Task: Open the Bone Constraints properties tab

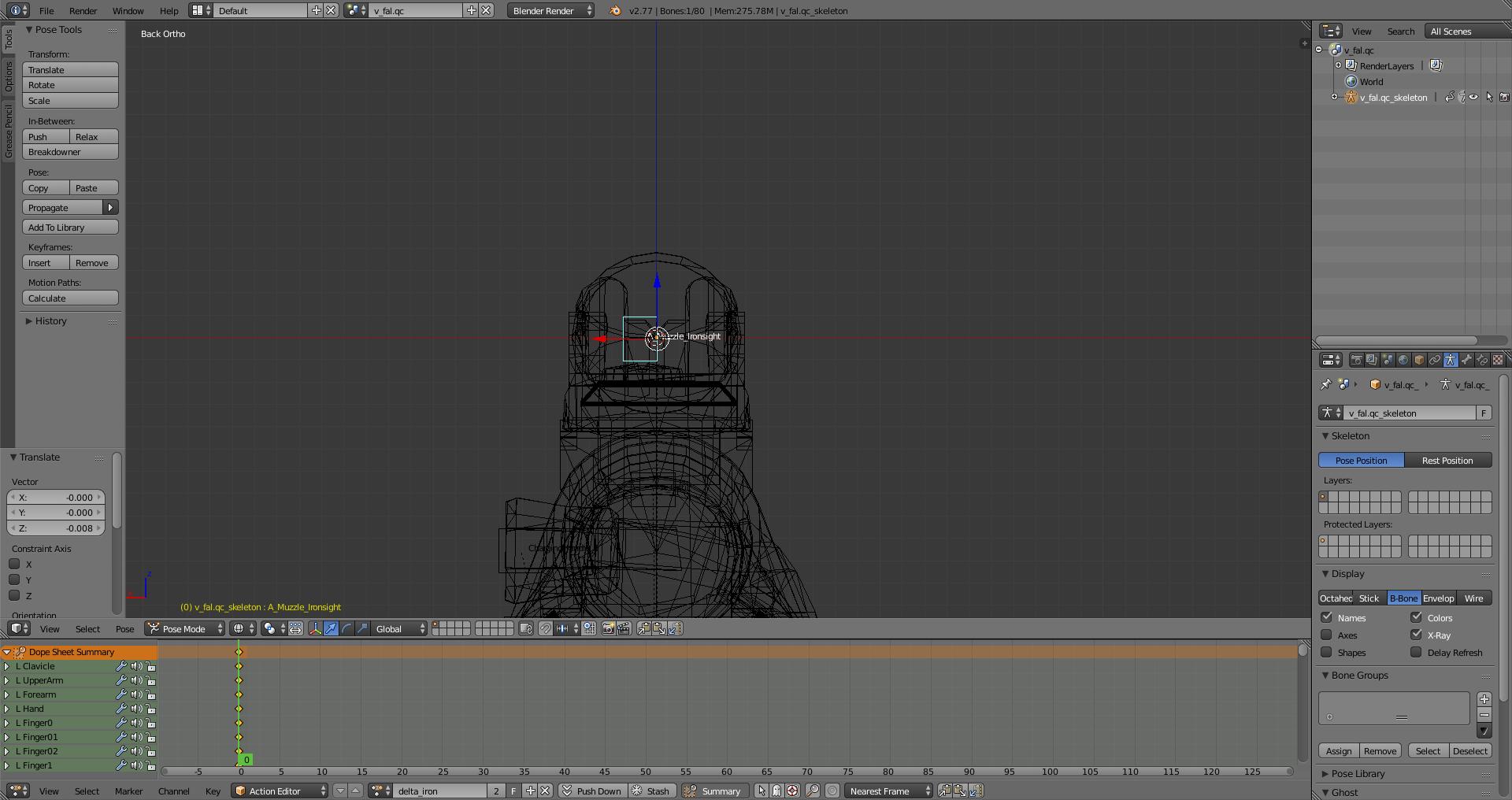Action: tap(1482, 360)
